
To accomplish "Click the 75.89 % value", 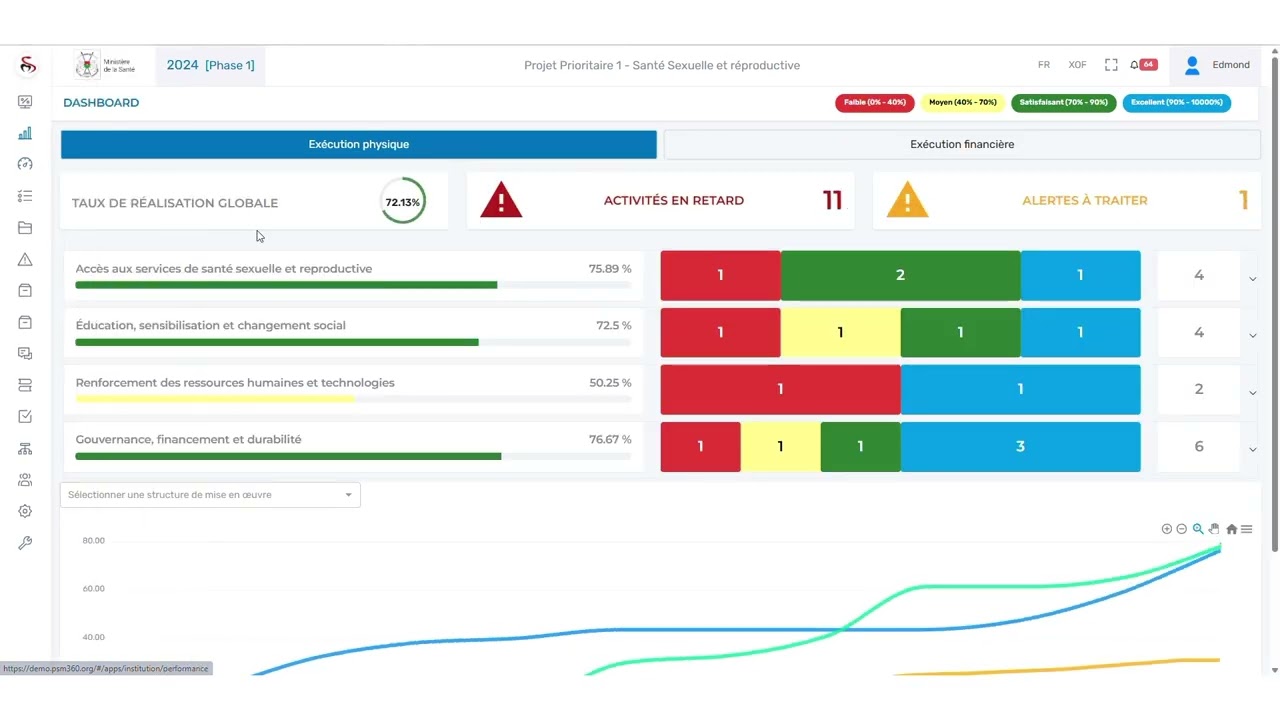I will click(610, 269).
